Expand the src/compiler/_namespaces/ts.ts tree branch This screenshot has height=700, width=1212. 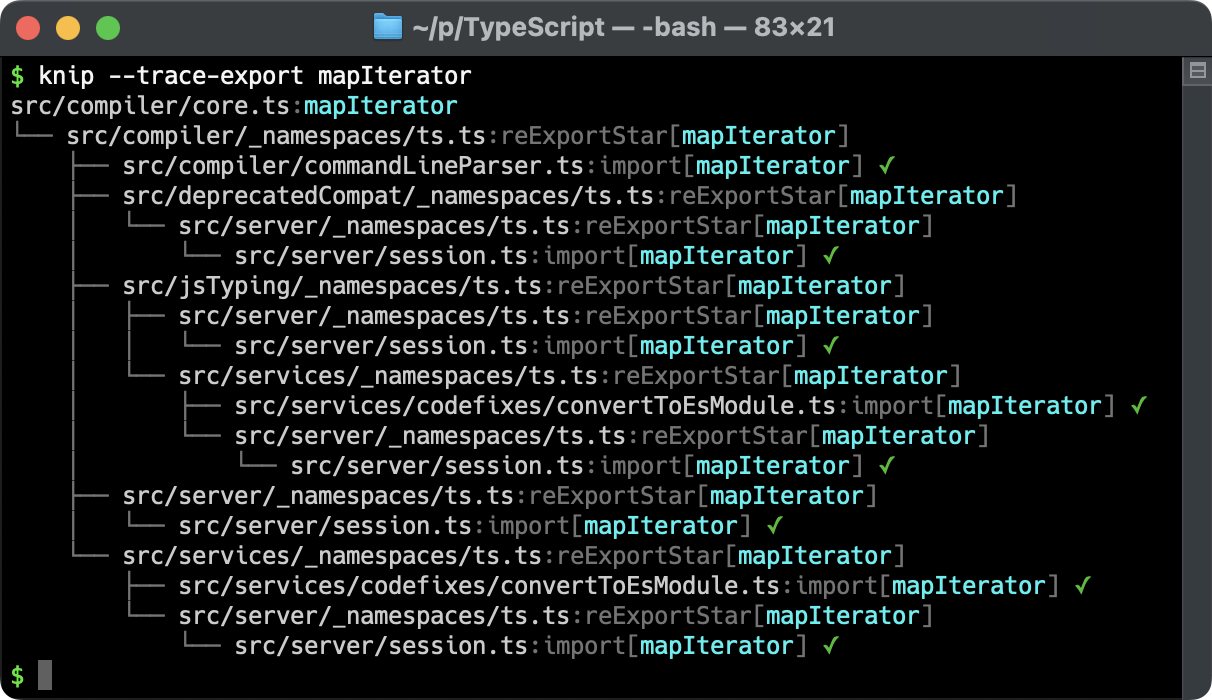coord(300,135)
